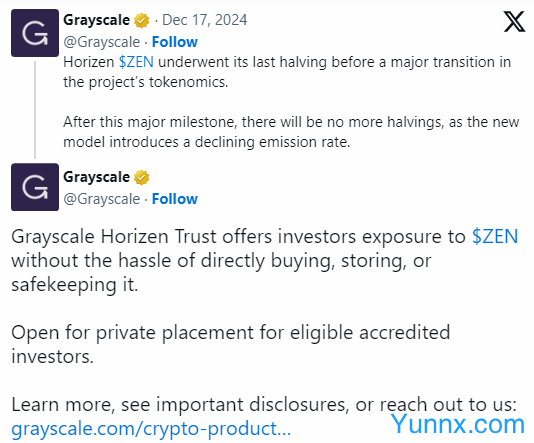
Task: Follow Grayscale from the first tweet
Action: [175, 42]
